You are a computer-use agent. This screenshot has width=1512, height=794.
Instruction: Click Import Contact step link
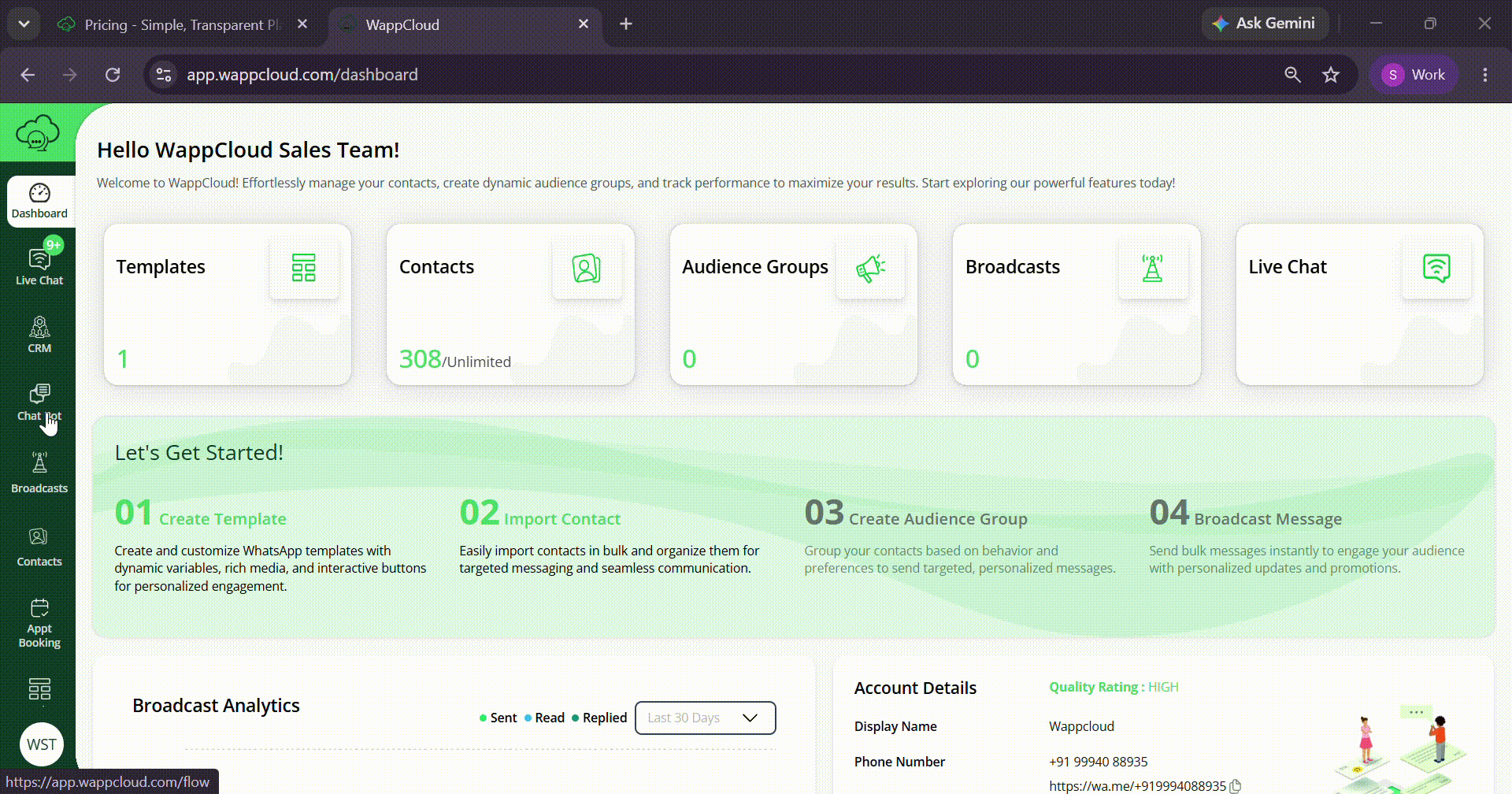coord(562,519)
